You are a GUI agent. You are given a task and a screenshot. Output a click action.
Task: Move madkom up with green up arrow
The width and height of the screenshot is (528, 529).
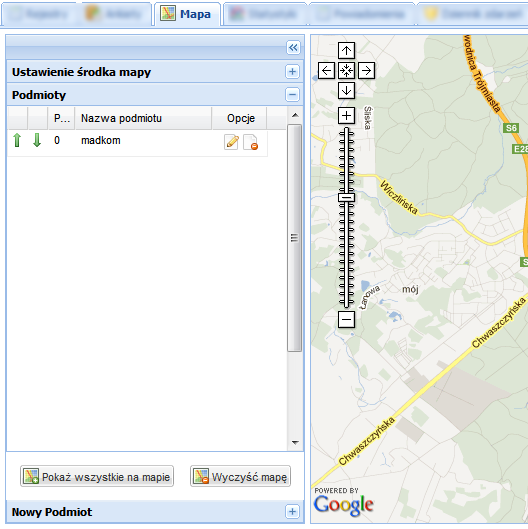17,140
